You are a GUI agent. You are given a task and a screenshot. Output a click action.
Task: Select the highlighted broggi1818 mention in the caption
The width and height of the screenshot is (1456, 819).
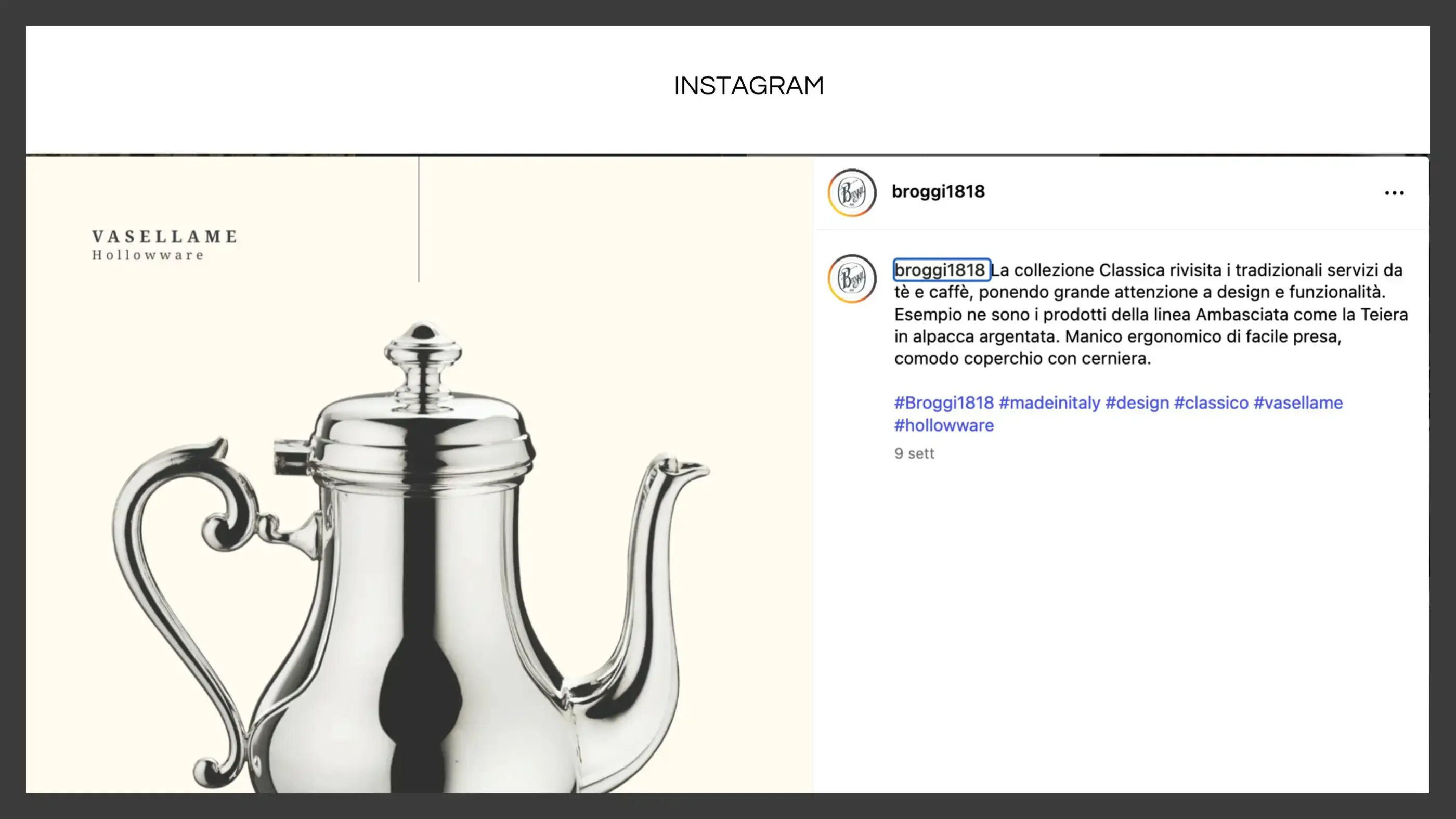940,270
